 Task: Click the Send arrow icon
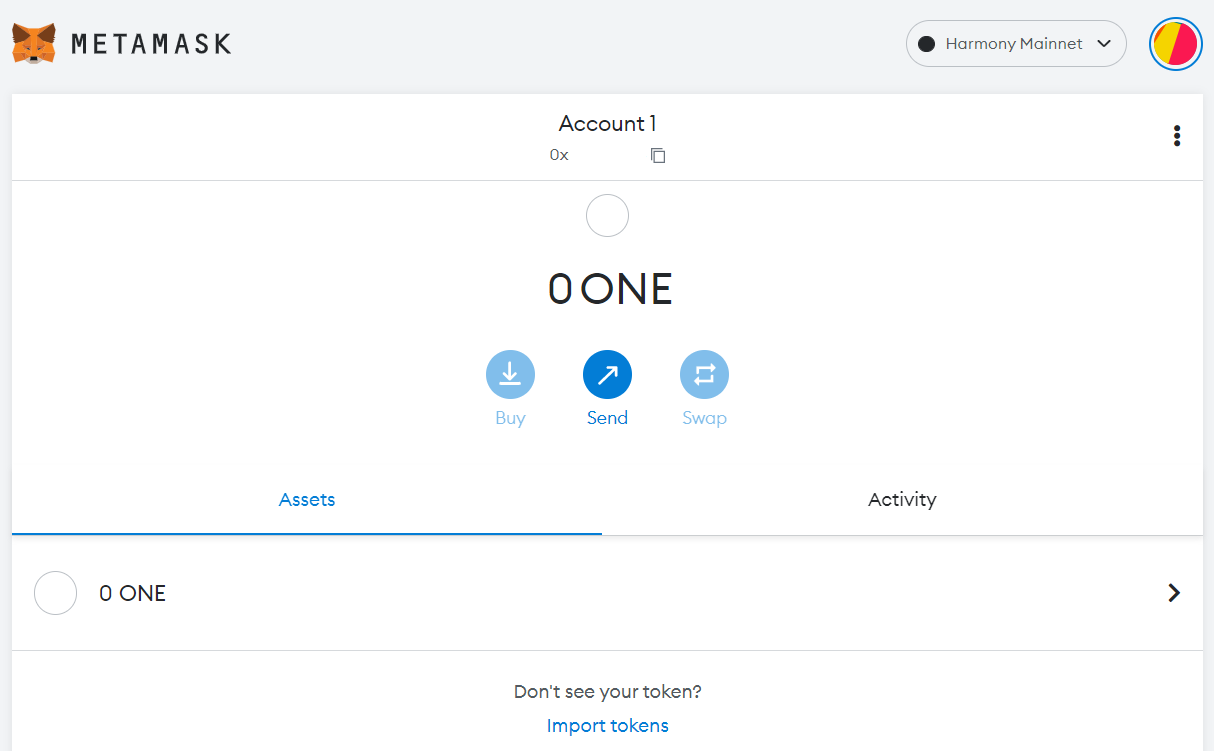coord(607,375)
